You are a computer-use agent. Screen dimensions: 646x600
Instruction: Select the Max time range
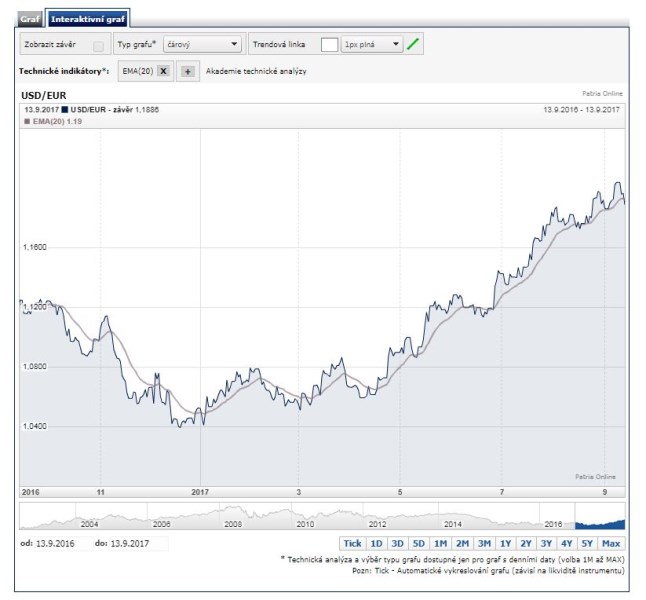611,544
